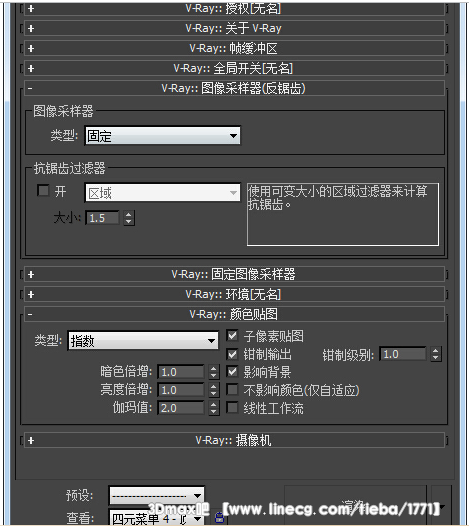Image resolution: width=469 pixels, height=526 pixels.
Task: Expand the V-Ray 帧缓冲区 rollout
Action: tap(234, 49)
